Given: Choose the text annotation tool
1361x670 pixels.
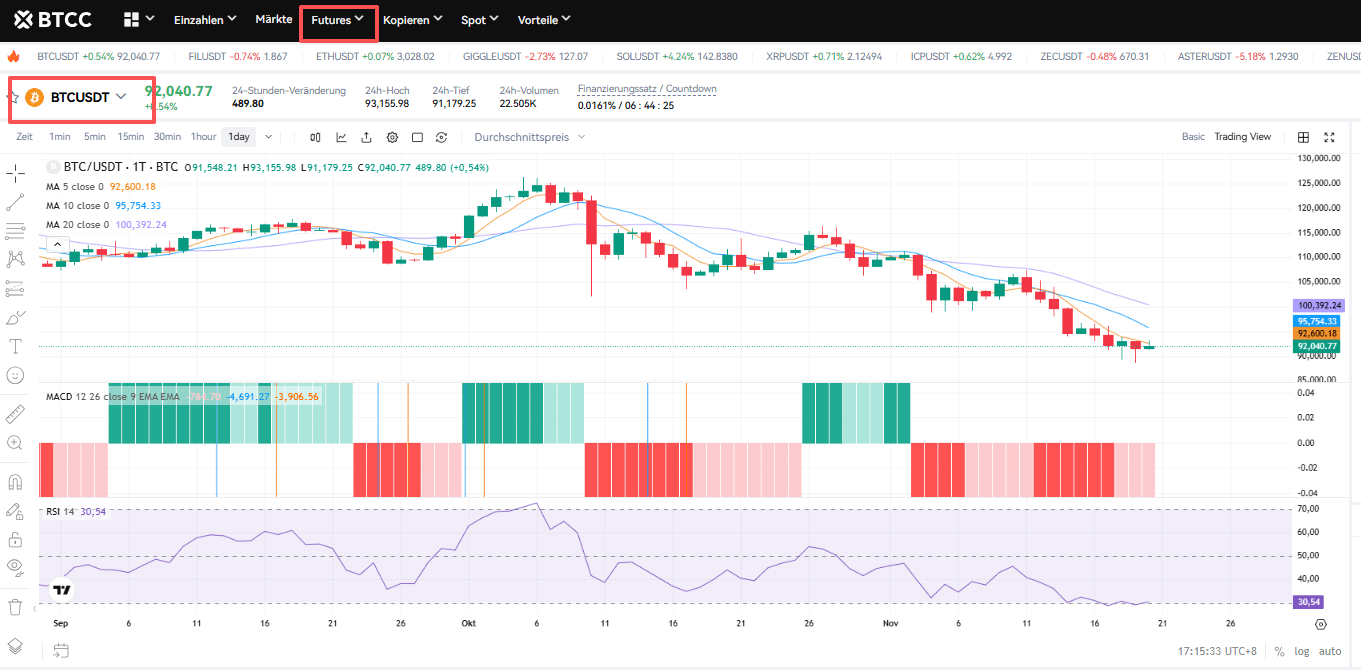Looking at the screenshot, I should (15, 346).
